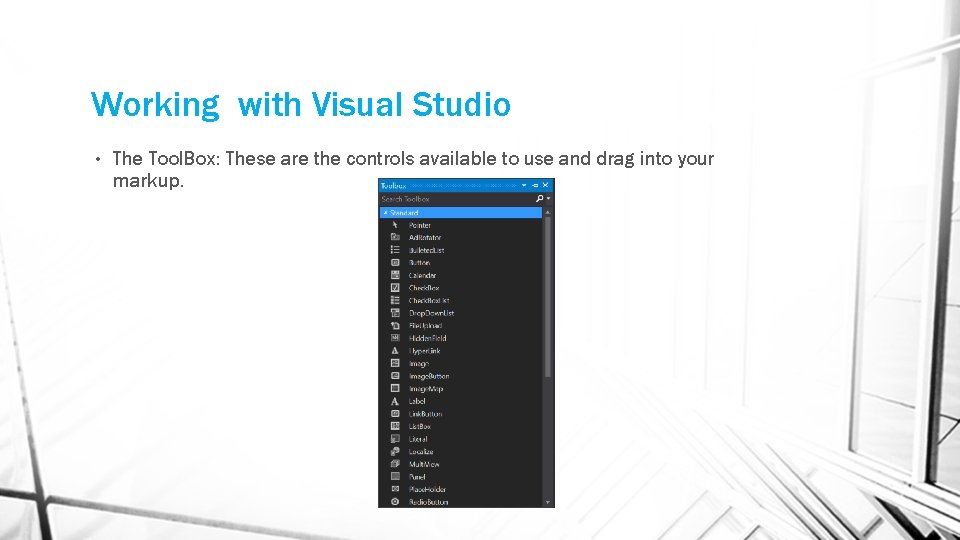Click the Search Toolbox field
Image resolution: width=960 pixels, height=540 pixels.
(x=457, y=199)
